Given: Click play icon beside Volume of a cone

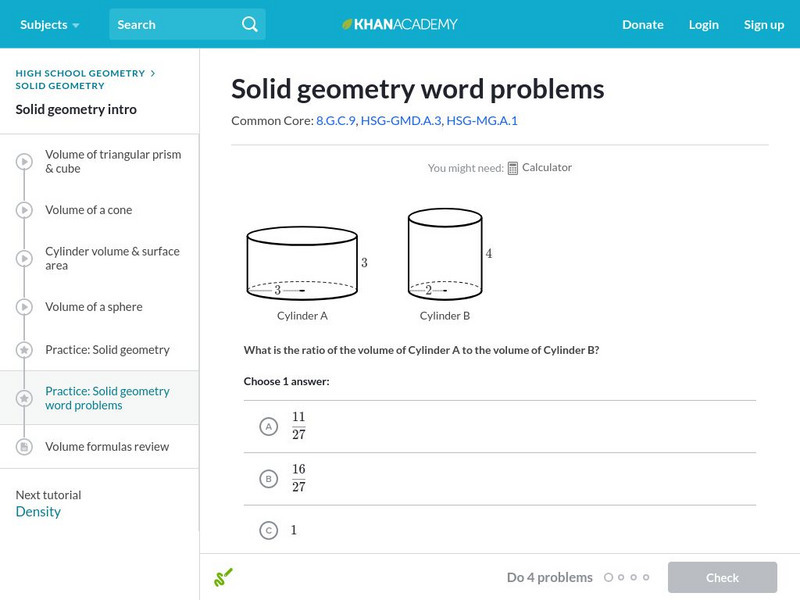Looking at the screenshot, I should 24,210.
